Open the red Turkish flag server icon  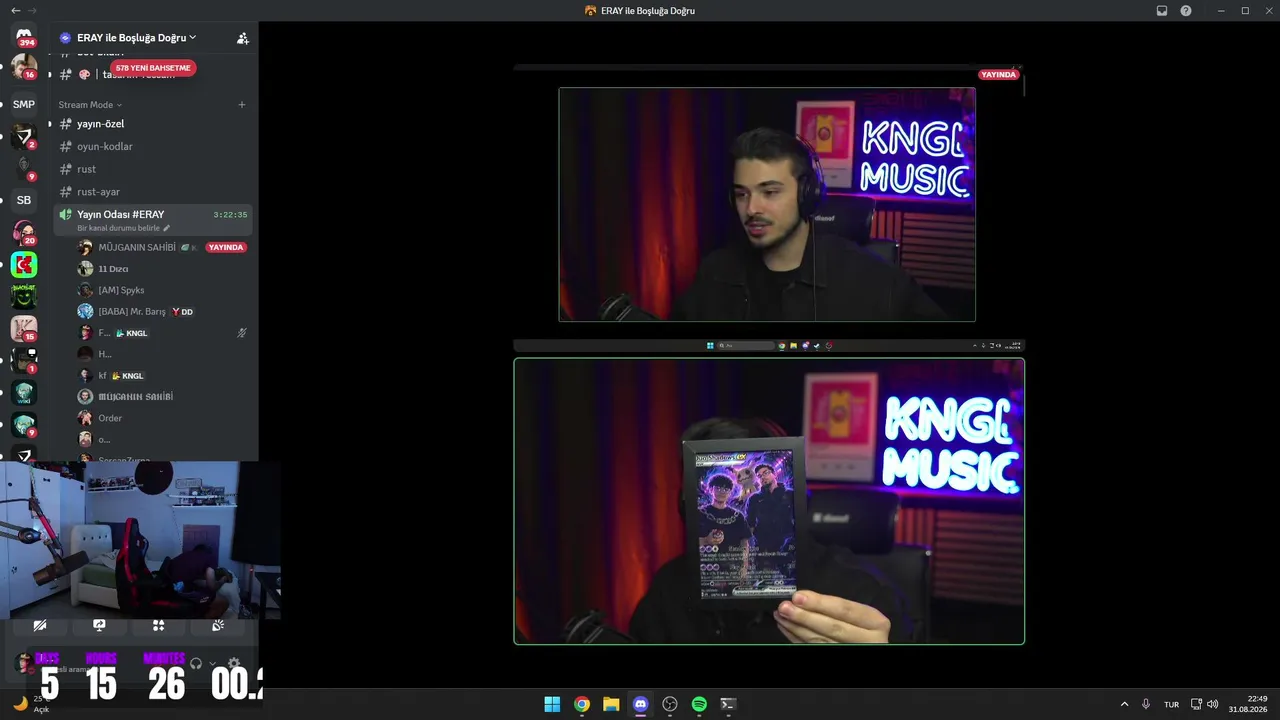[x=24, y=265]
